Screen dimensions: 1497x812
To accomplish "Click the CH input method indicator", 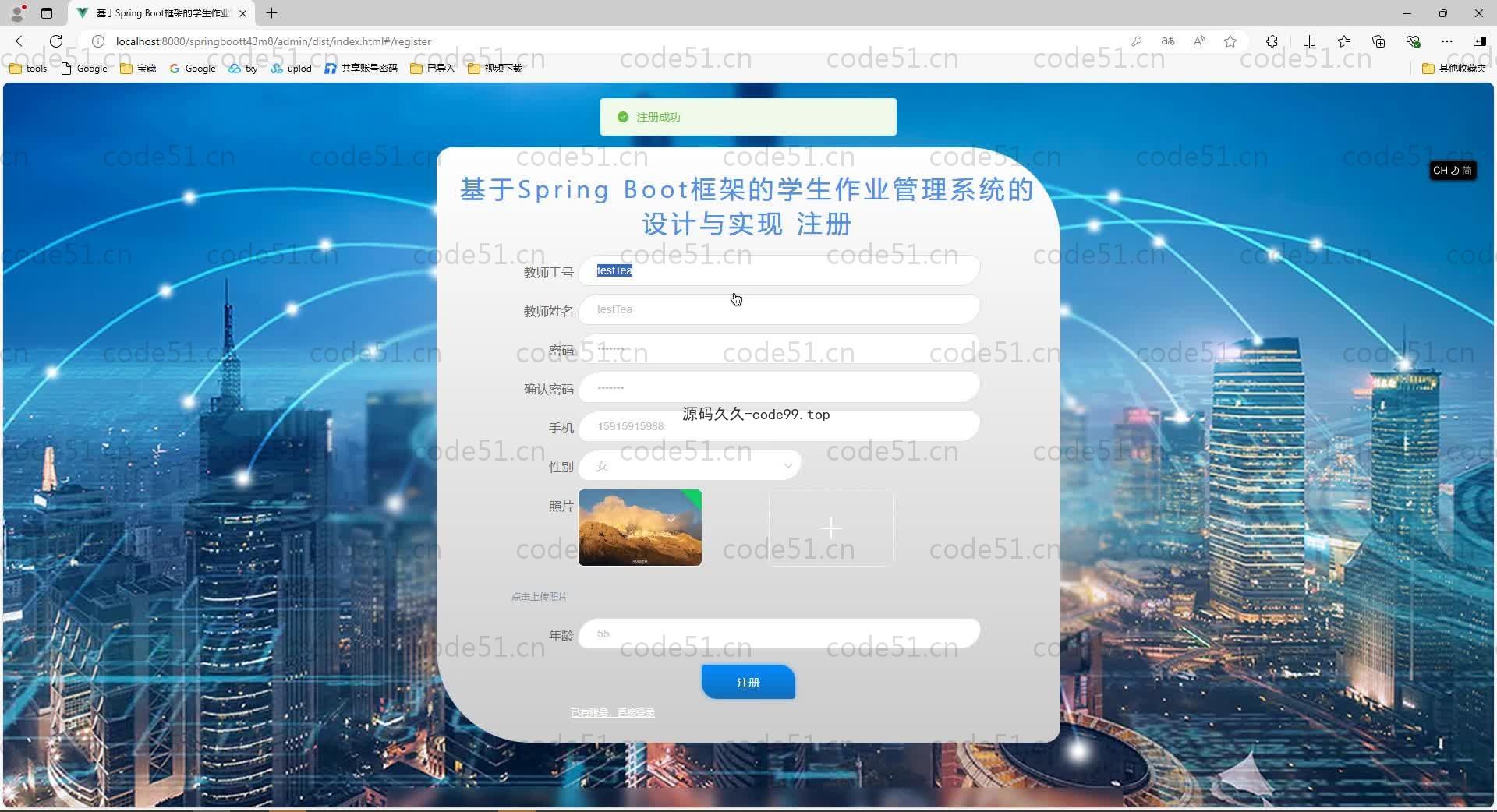I will [x=1453, y=170].
